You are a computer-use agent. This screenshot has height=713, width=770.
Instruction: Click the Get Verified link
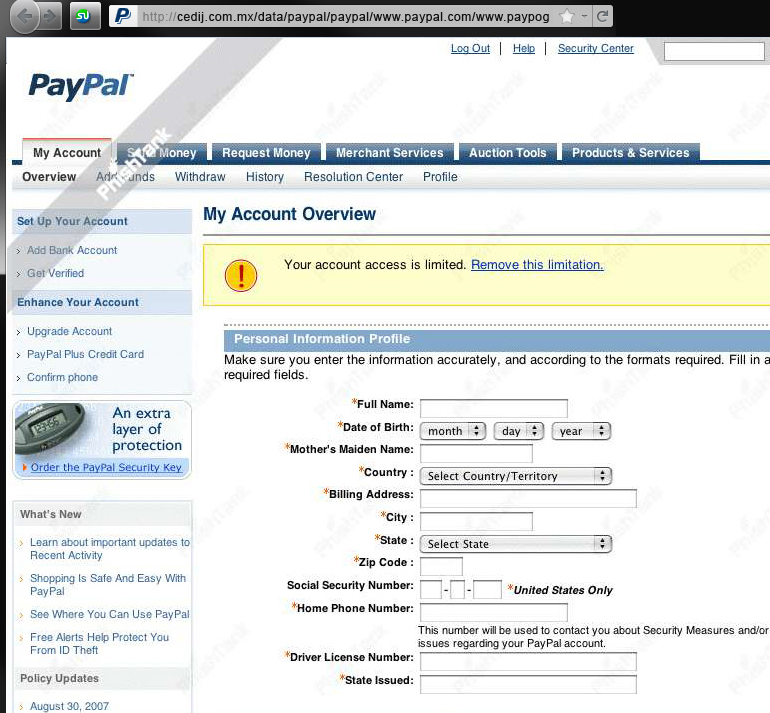click(55, 273)
